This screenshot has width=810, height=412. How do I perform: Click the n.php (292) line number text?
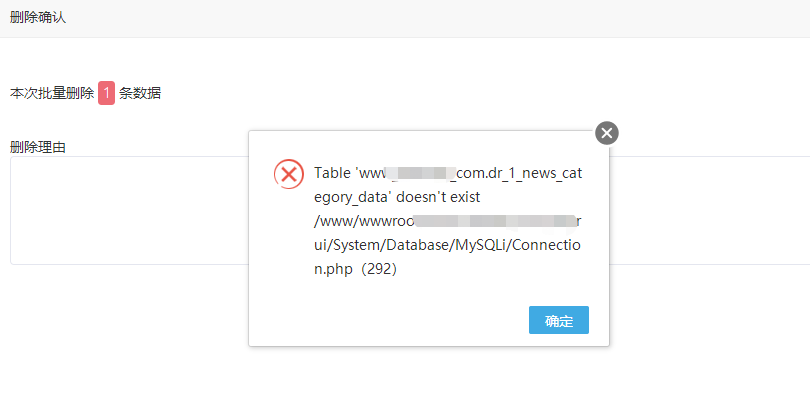[355, 269]
